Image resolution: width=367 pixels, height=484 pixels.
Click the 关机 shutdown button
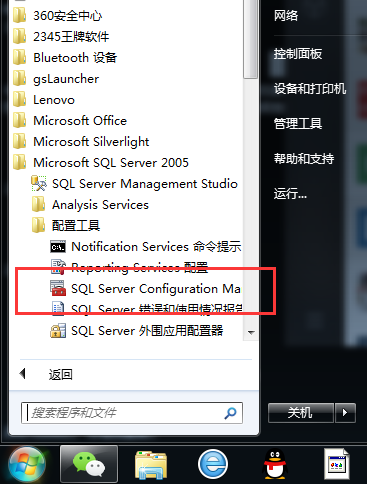click(301, 413)
